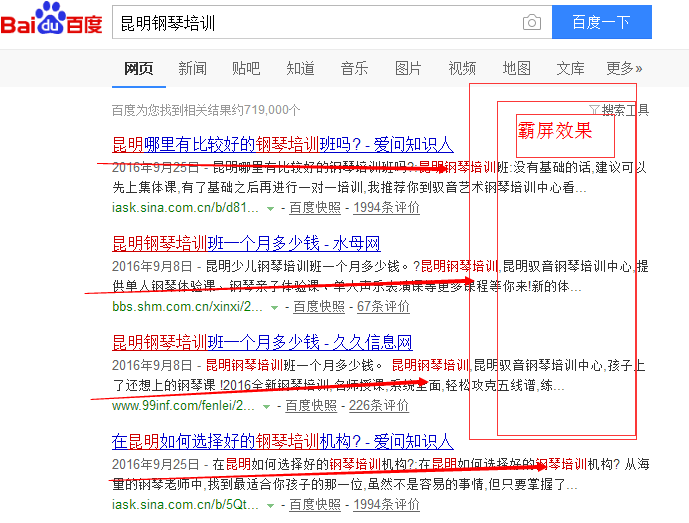Viewport: 689px width, 523px height.
Task: Open the 226条评价 link
Action: [379, 405]
